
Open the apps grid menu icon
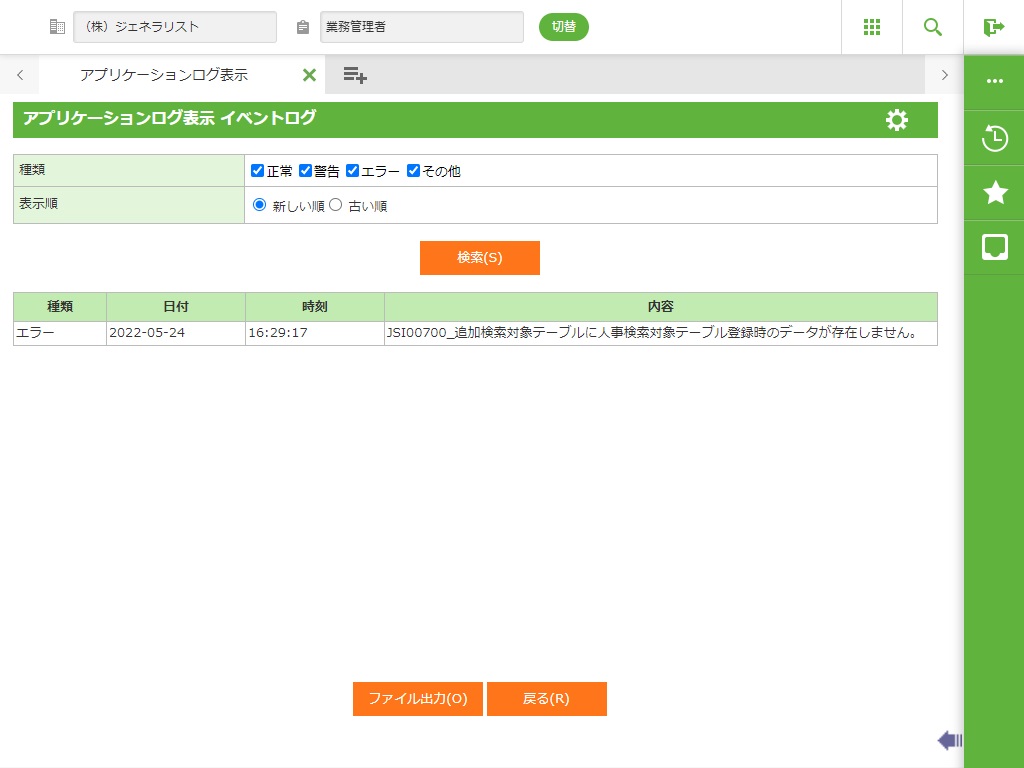pos(871,27)
